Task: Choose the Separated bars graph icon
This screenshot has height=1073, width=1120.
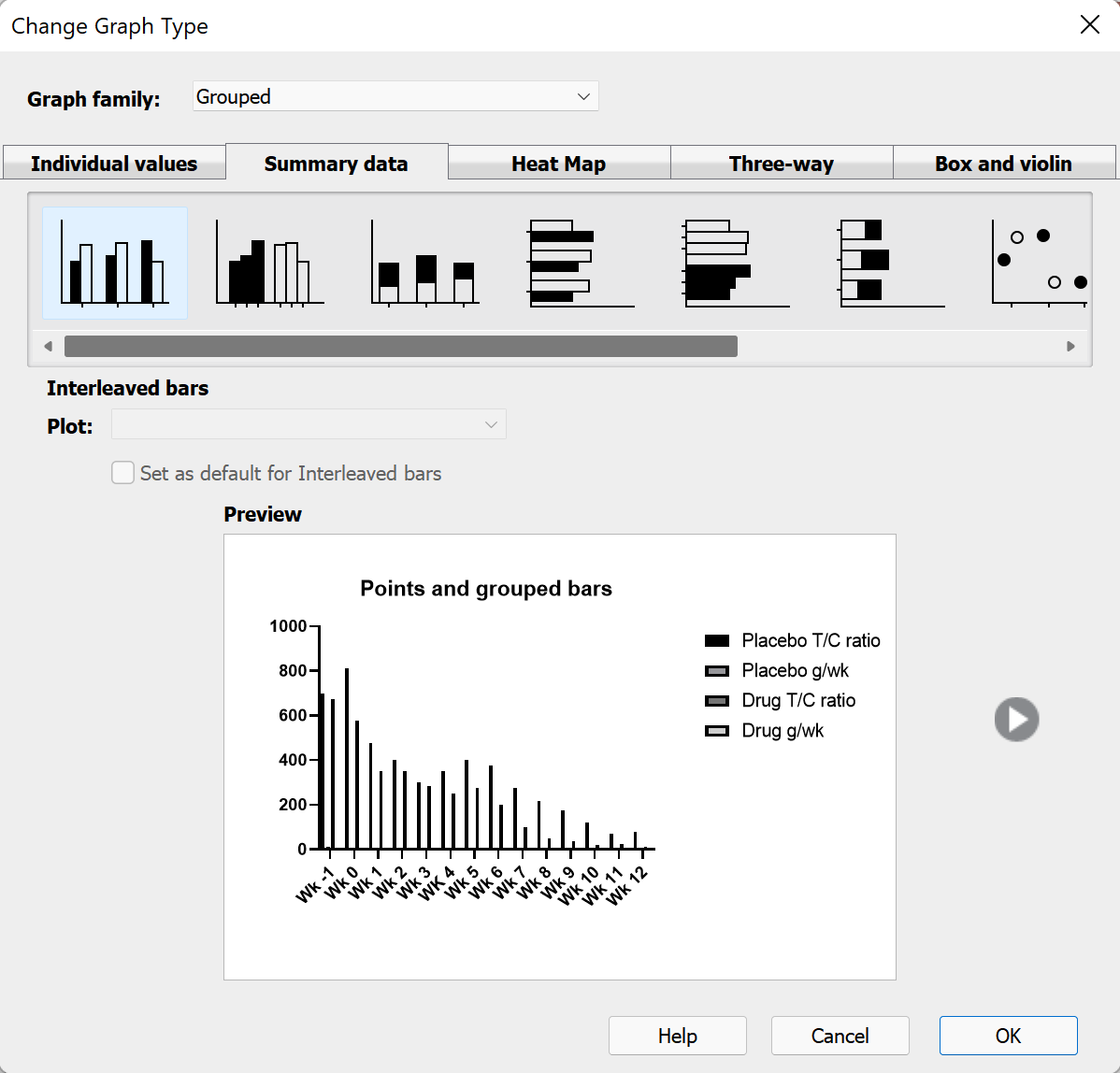Action: [269, 264]
